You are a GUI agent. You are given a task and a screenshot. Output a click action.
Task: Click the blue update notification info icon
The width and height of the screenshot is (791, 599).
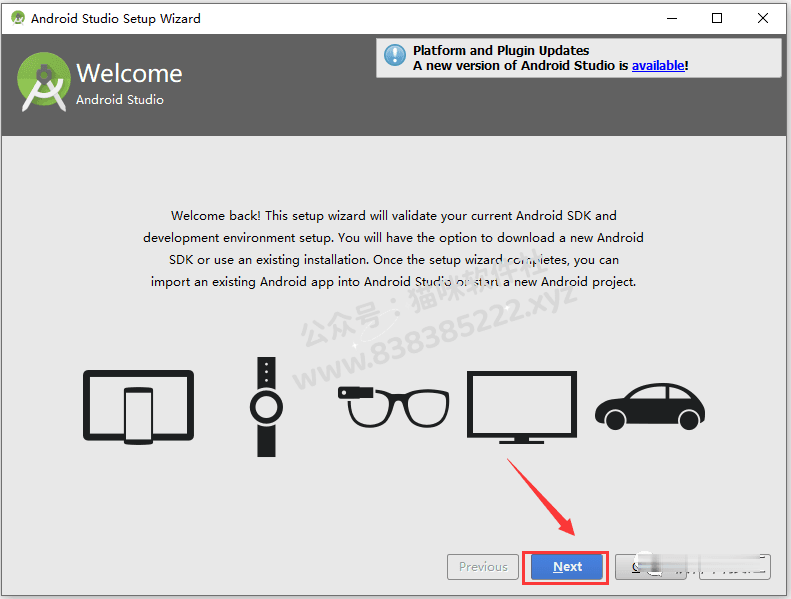tap(394, 55)
